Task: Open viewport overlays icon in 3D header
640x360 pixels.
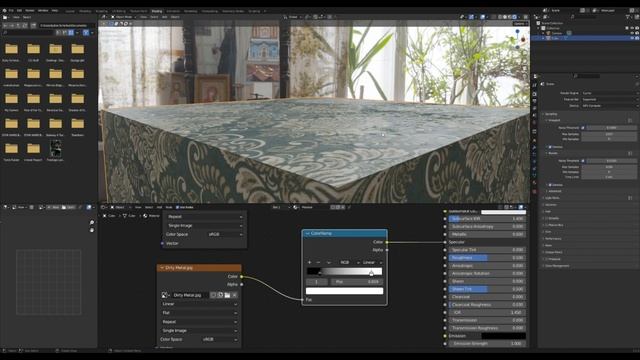Action: click(x=482, y=17)
